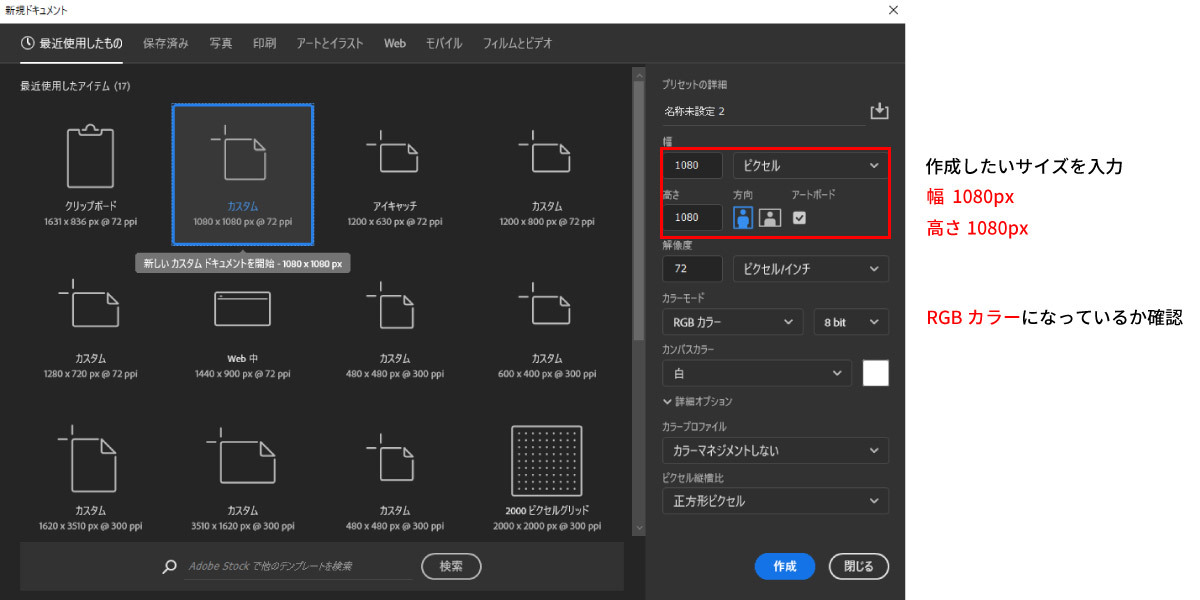
Task: Click the プリセットの詳細 heading
Action: [x=694, y=84]
